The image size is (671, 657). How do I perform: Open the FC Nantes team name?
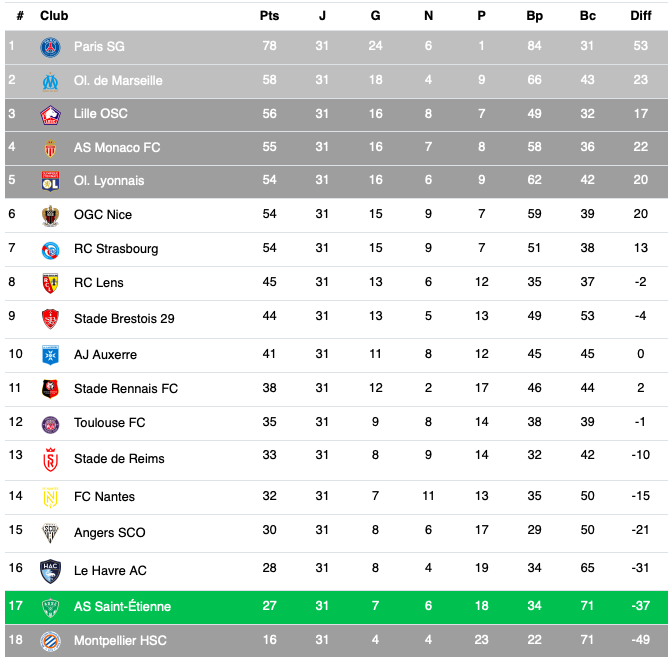tap(104, 496)
